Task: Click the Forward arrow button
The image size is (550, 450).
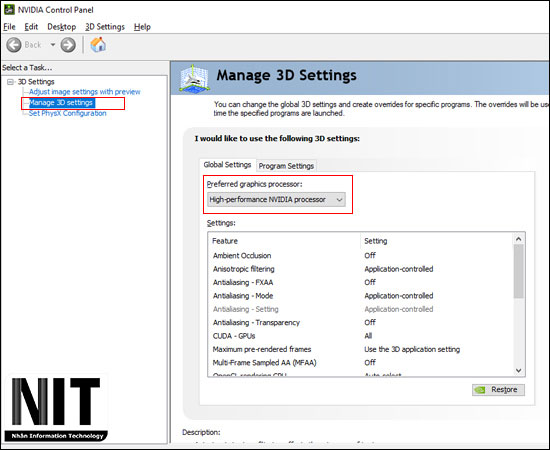Action: click(68, 45)
